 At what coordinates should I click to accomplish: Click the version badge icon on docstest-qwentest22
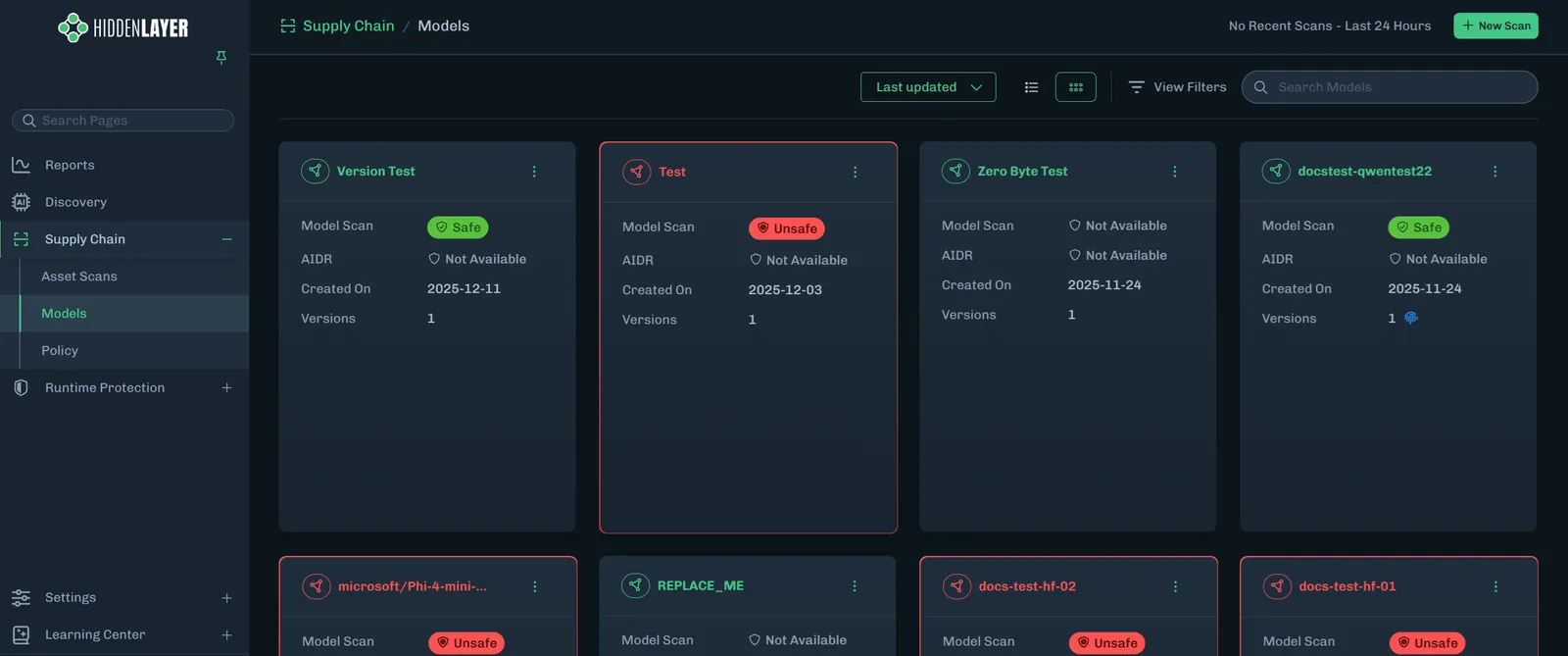click(x=1411, y=318)
